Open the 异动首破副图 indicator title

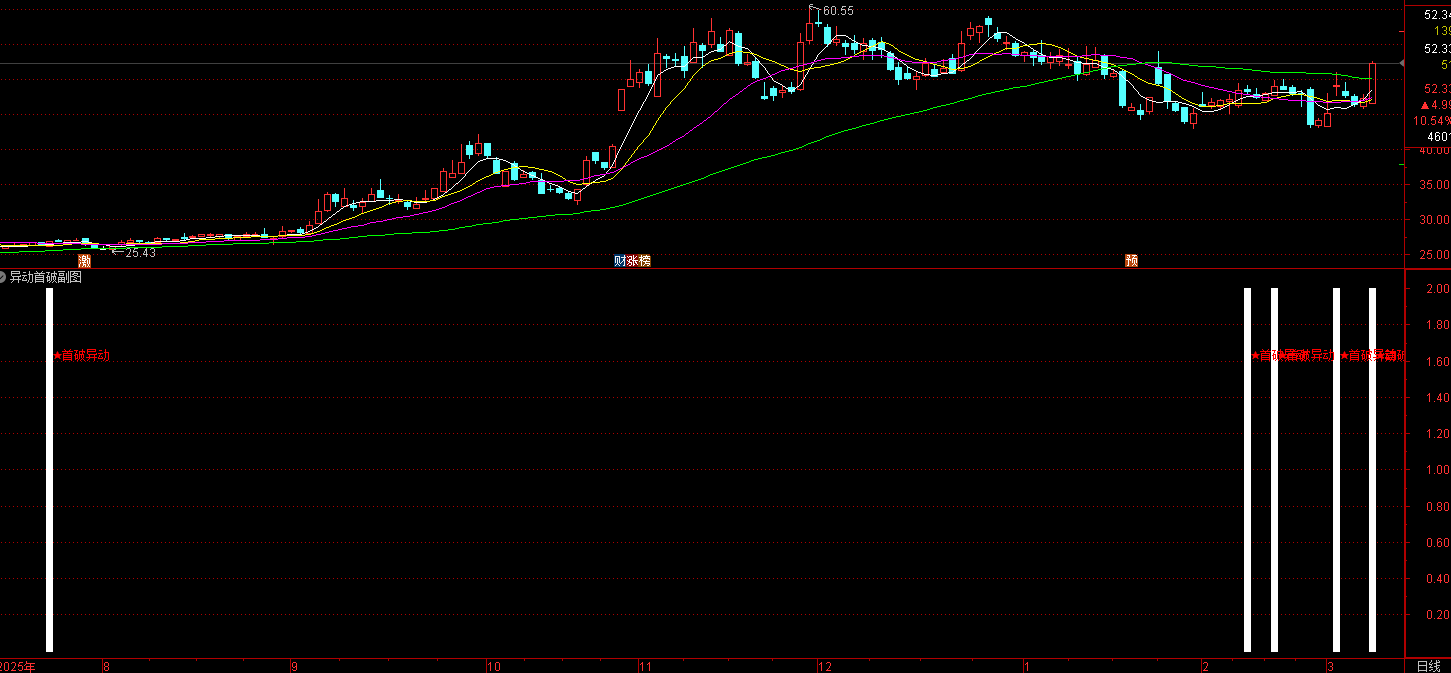pyautogui.click(x=46, y=277)
